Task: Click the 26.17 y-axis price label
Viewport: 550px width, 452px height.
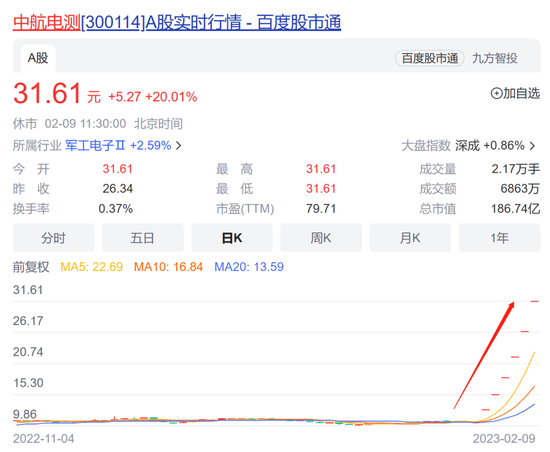Action: pos(28,321)
